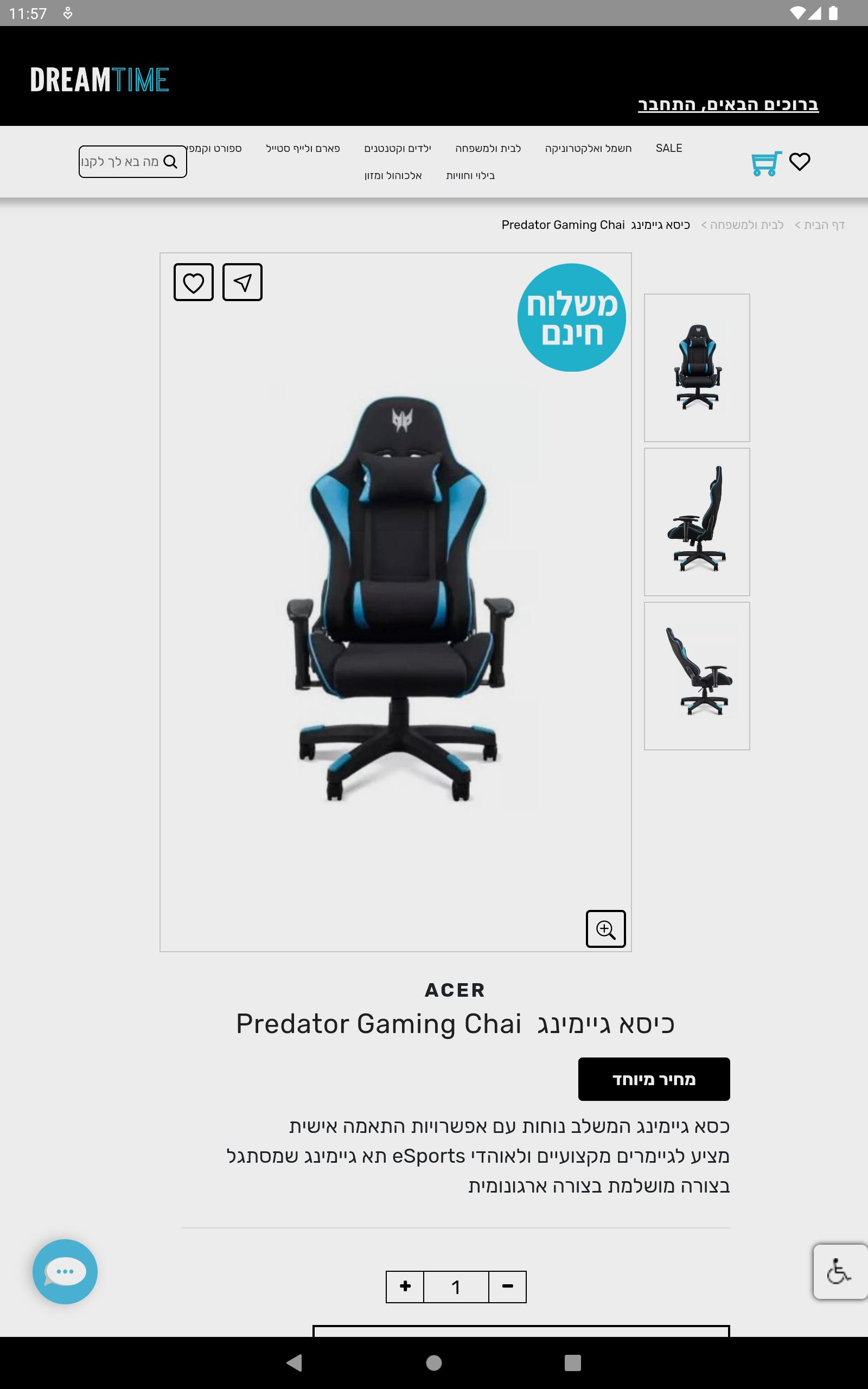This screenshot has height=1389, width=868.
Task: Increase quantity with plus button
Action: [405, 1287]
